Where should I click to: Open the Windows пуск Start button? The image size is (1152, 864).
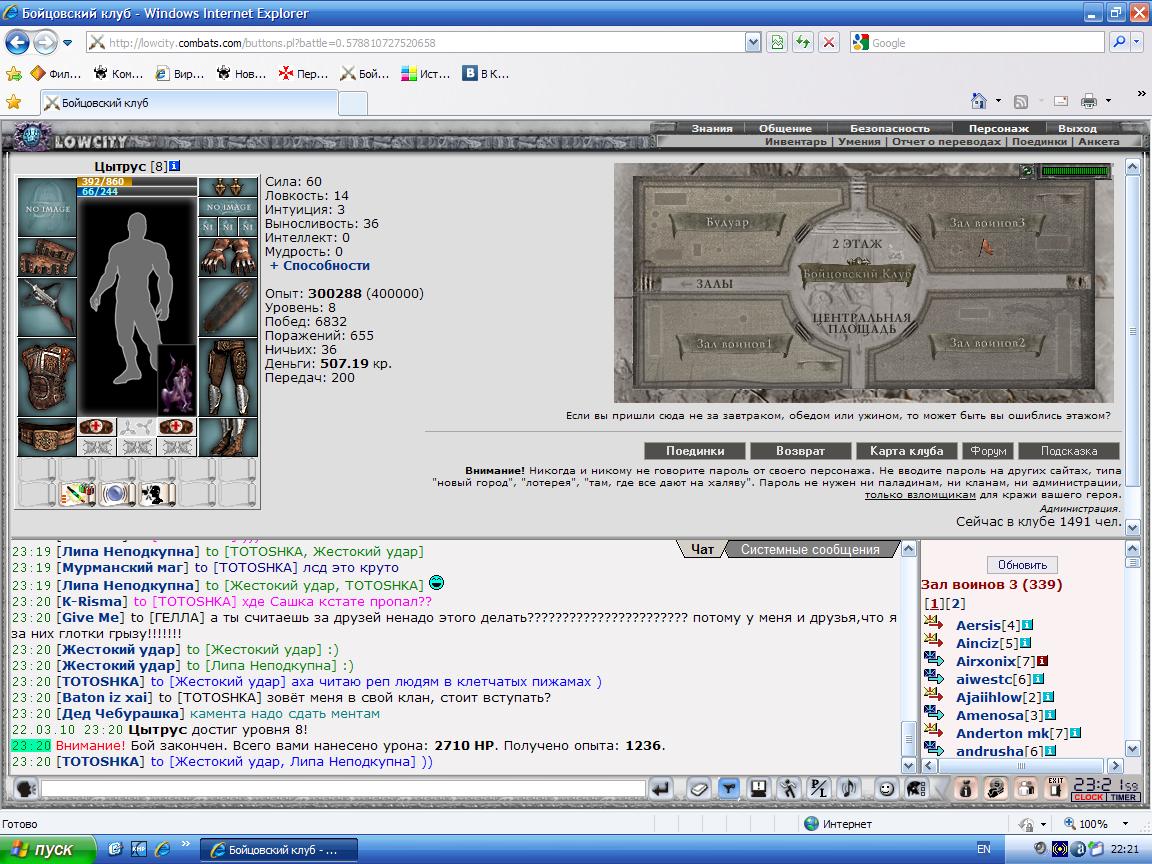tap(48, 849)
